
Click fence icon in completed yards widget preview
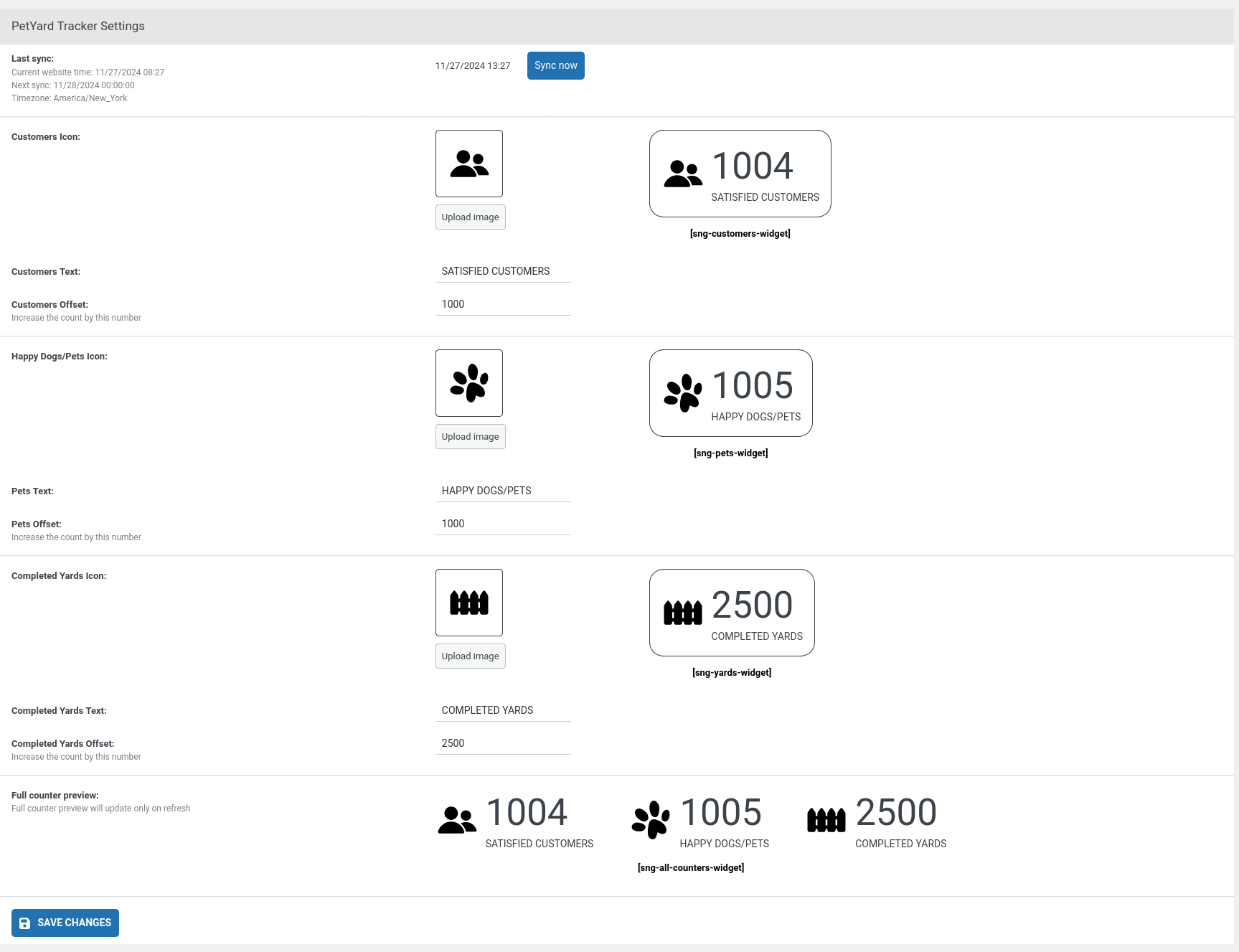coord(683,613)
